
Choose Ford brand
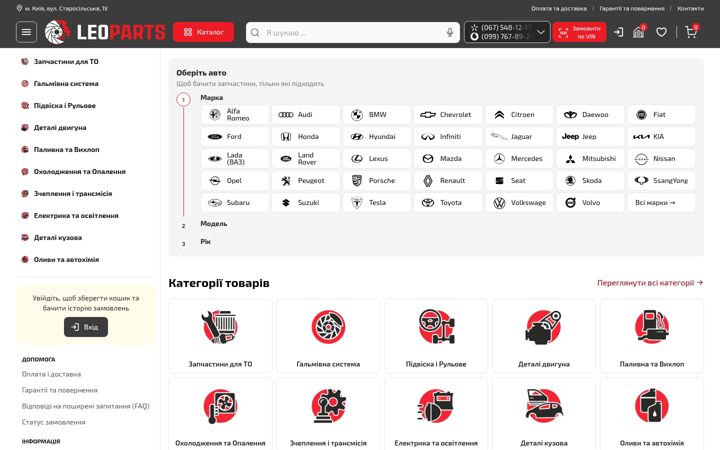click(235, 137)
